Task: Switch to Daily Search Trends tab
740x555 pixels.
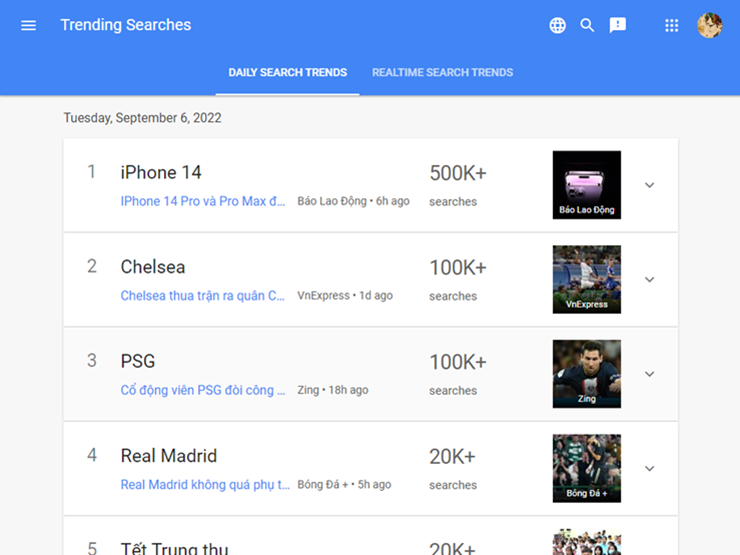Action: pos(288,73)
